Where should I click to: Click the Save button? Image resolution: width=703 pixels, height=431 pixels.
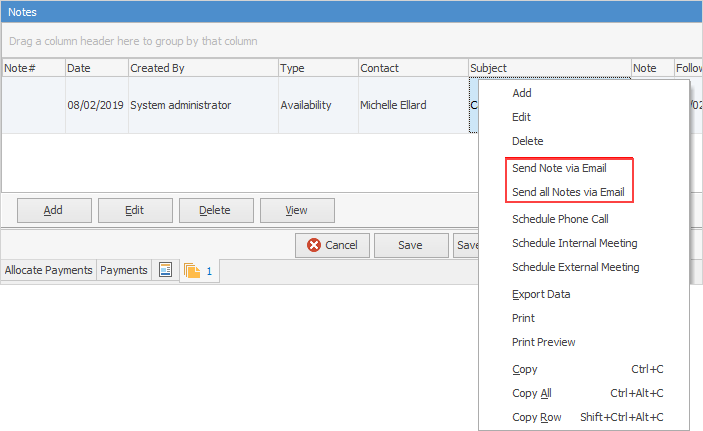pos(411,245)
